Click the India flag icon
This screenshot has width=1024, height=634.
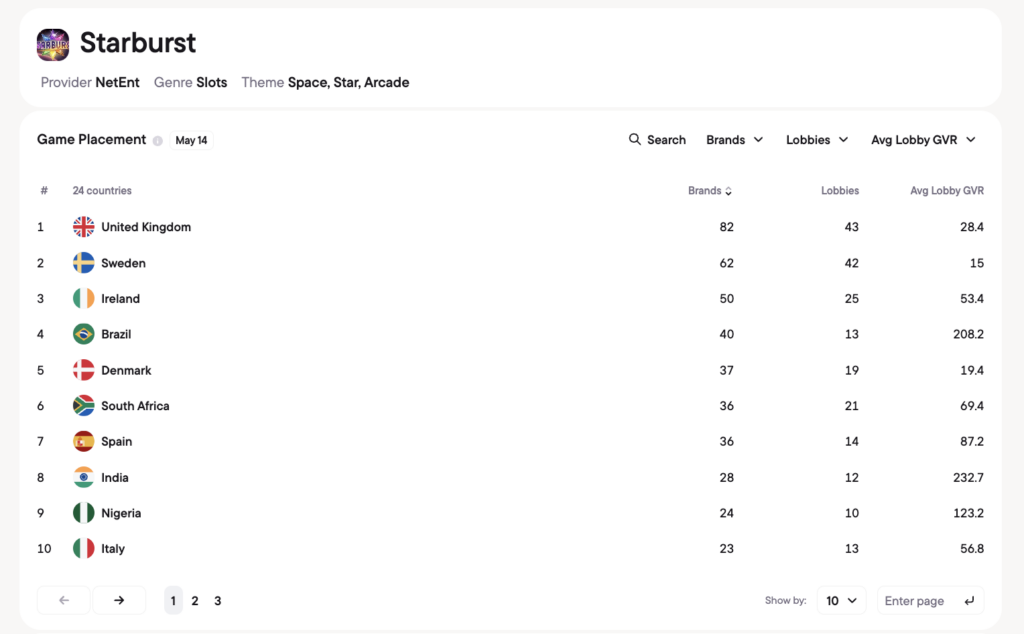click(84, 477)
